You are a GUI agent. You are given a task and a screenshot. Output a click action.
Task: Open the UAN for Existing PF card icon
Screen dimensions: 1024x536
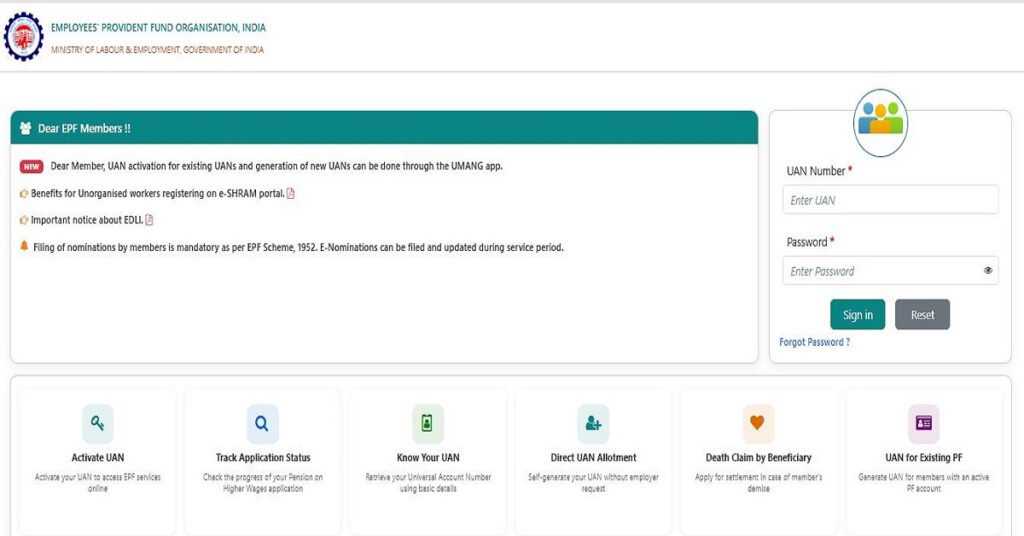(x=923, y=423)
